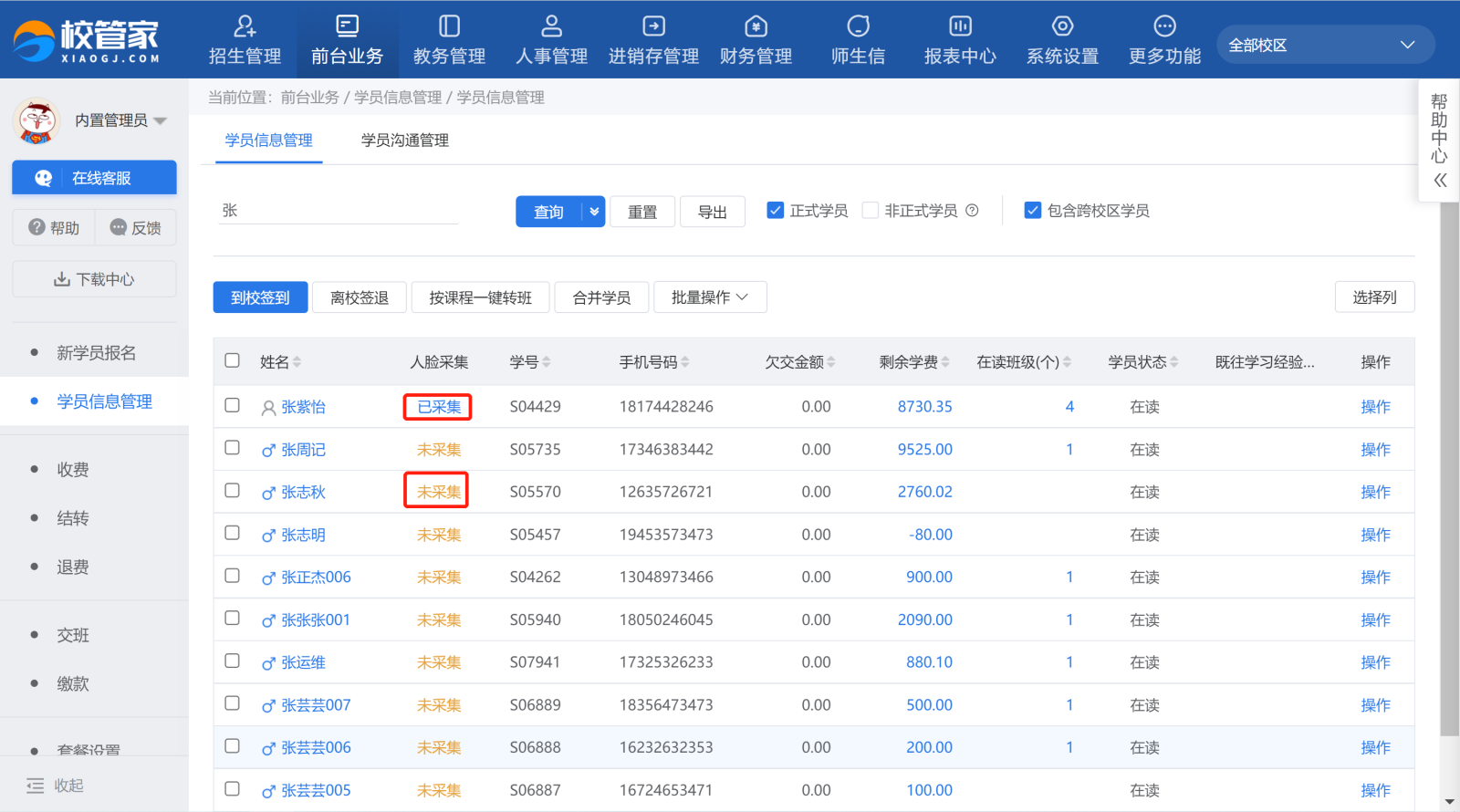
Task: Tick select-all checkbox in table header
Action: (233, 360)
